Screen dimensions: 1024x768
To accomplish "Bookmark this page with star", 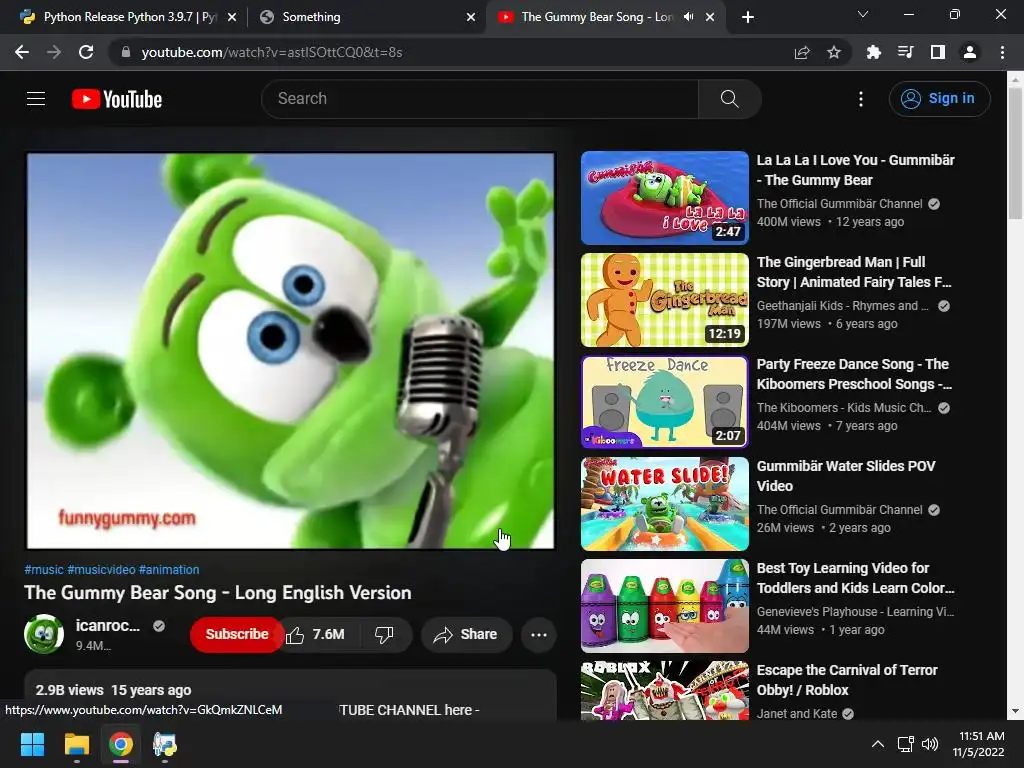I will point(834,52).
